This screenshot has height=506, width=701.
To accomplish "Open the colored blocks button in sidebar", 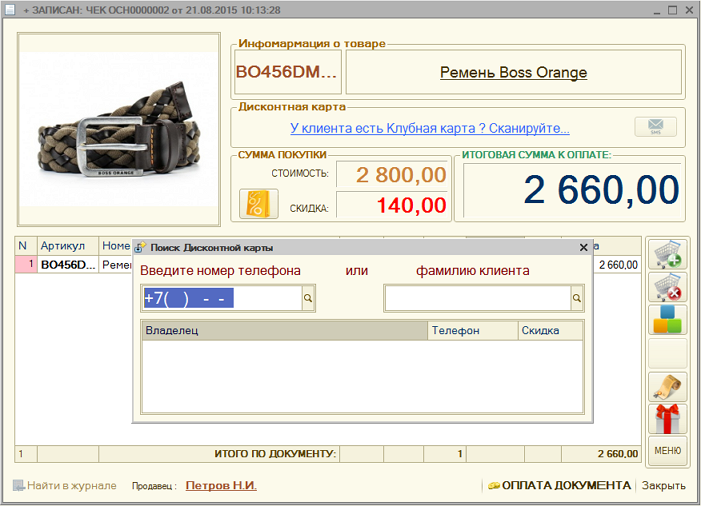I will point(667,320).
